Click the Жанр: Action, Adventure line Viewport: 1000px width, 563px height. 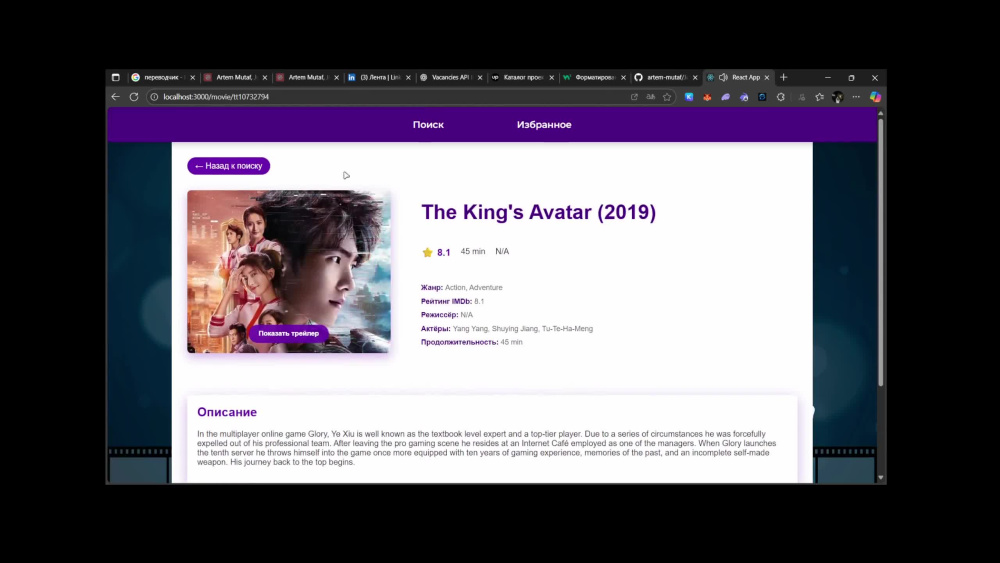coord(461,288)
